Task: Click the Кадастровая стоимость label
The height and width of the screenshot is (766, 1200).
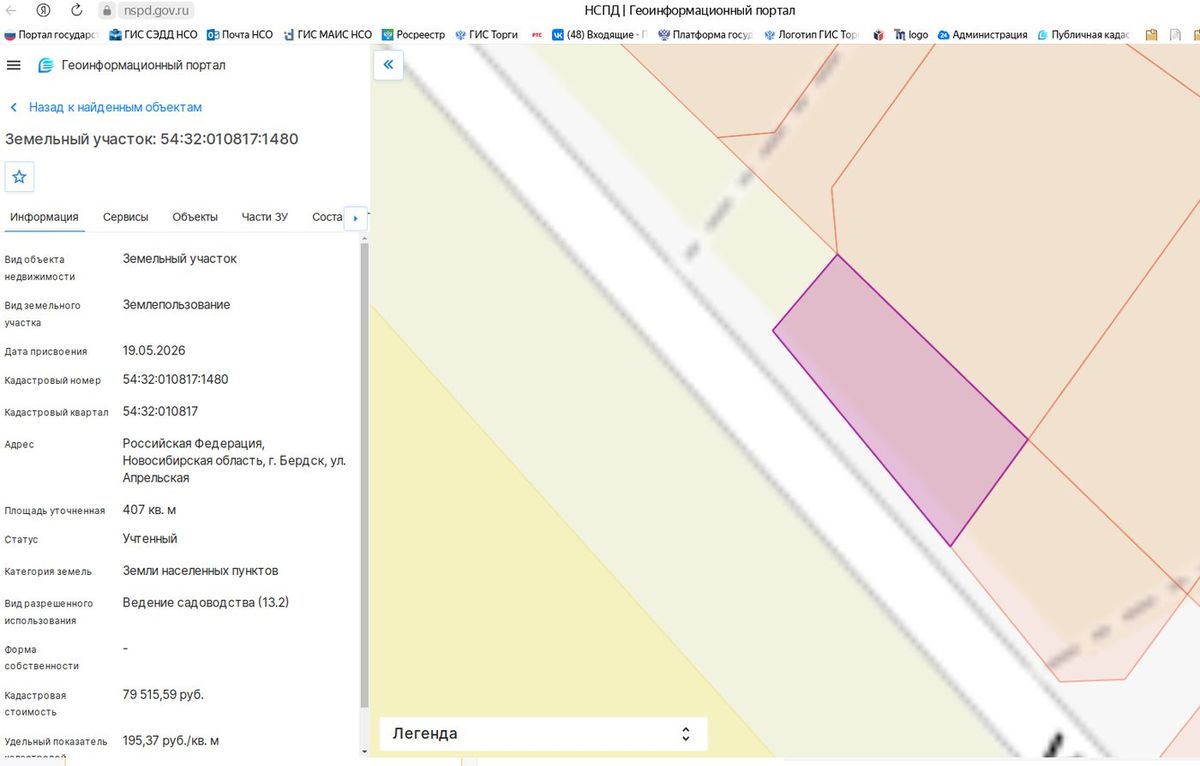Action: tap(36, 704)
